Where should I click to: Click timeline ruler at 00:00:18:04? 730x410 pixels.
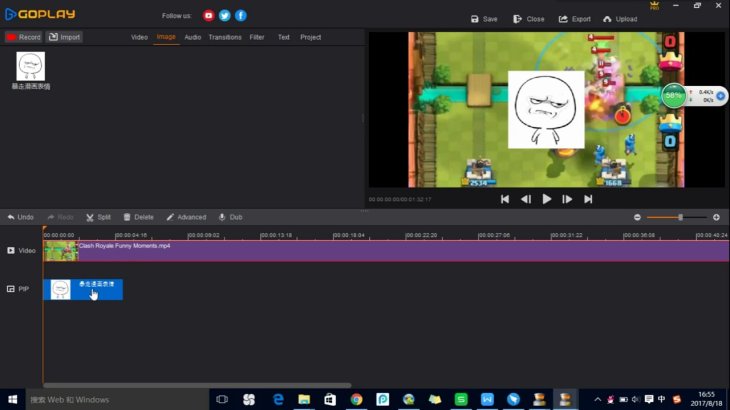[348, 235]
